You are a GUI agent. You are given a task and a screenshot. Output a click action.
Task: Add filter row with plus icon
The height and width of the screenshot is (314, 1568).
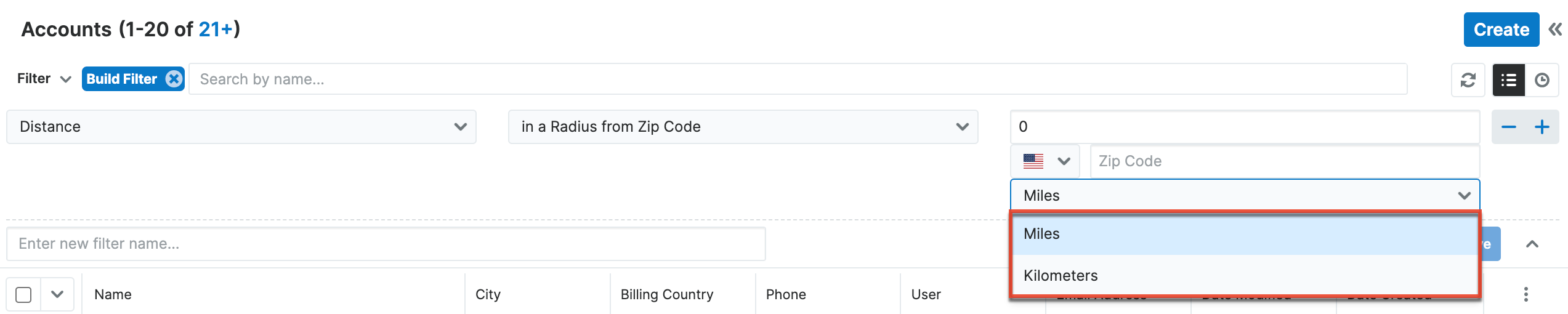(1542, 127)
